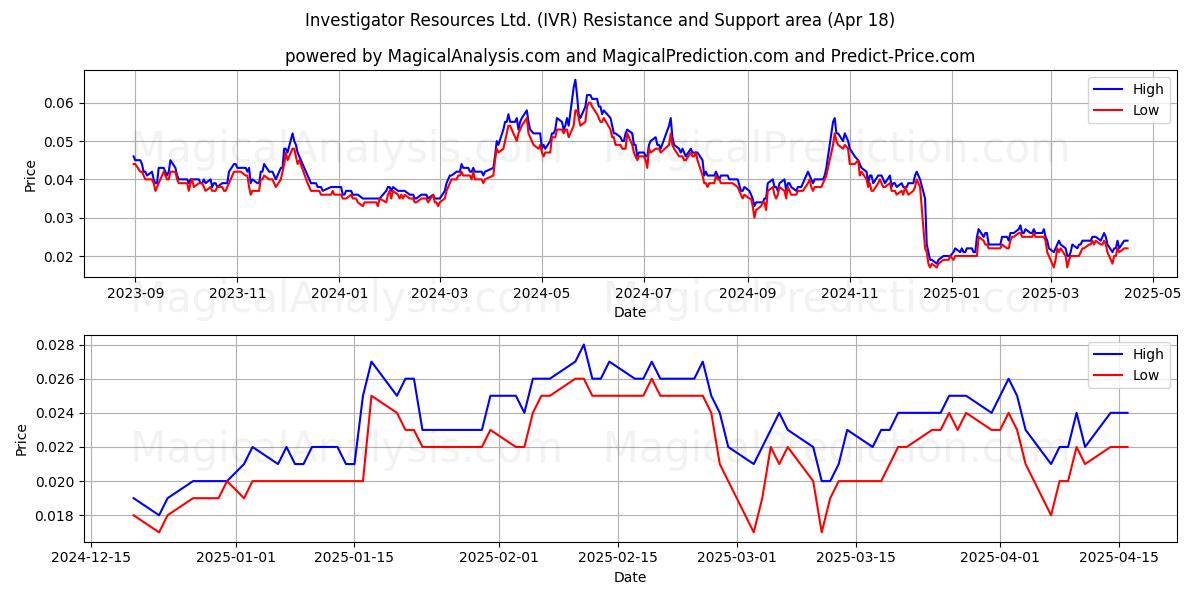Click the '2024-05' x-axis label on the top chart

coord(541,294)
